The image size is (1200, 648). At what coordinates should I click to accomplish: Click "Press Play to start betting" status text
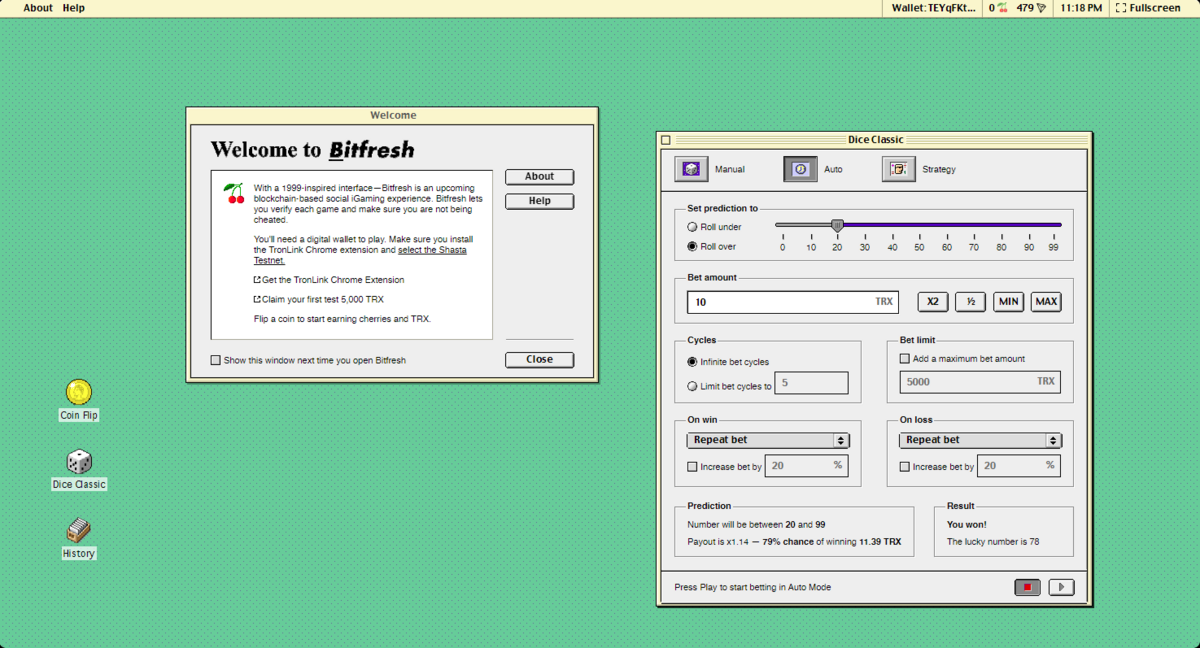click(x=753, y=588)
